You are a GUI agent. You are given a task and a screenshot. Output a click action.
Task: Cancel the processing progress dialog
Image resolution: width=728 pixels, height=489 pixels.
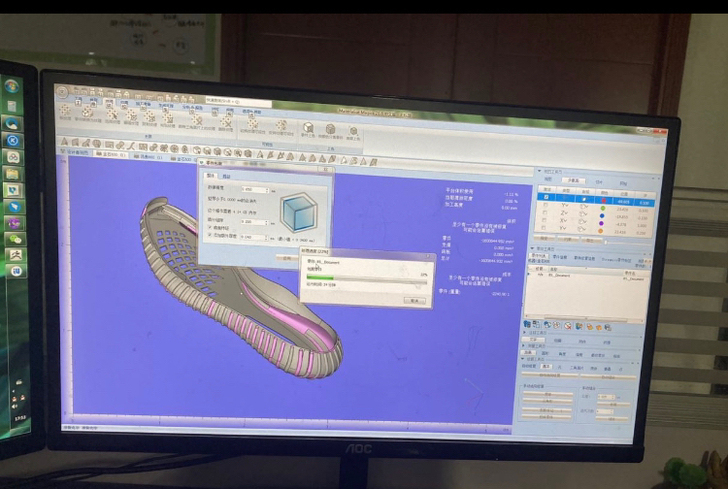[414, 300]
